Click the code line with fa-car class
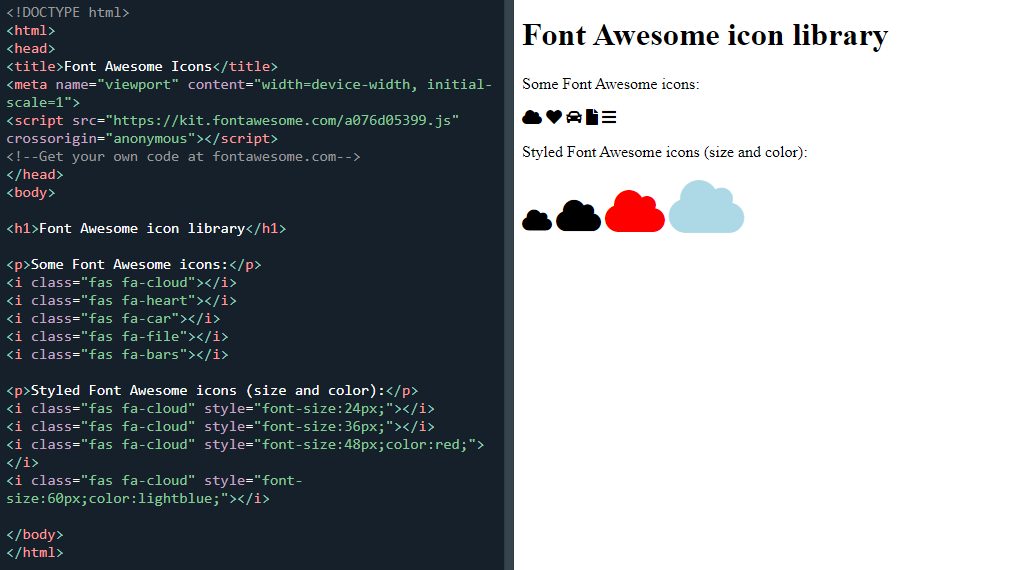 click(x=113, y=319)
